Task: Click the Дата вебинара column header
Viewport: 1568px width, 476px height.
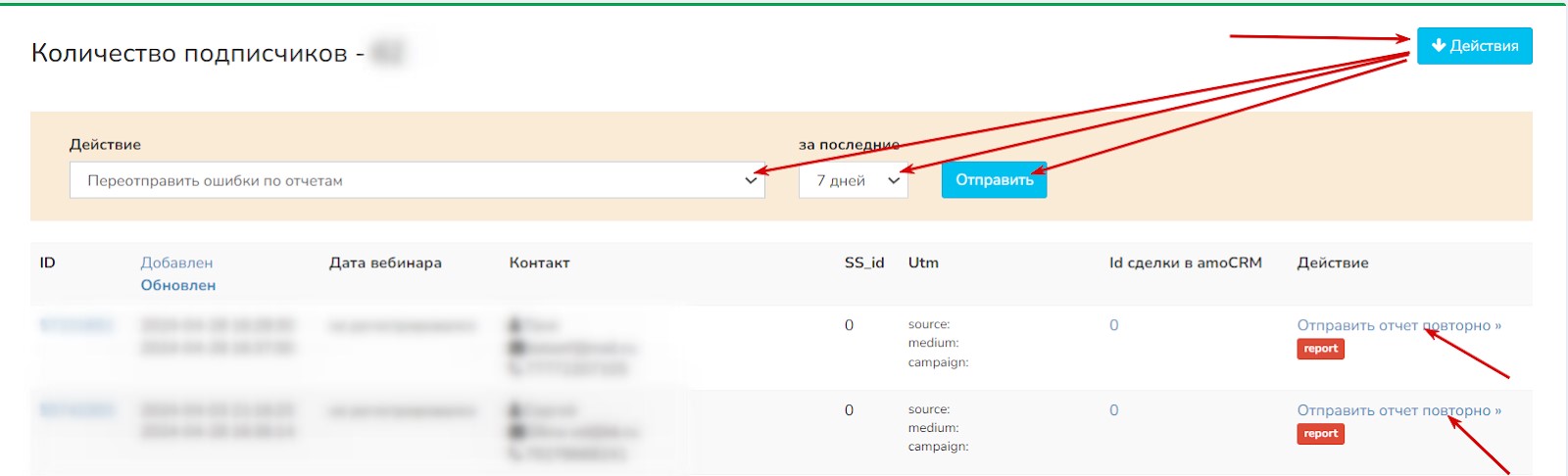Action: pyautogui.click(x=385, y=262)
